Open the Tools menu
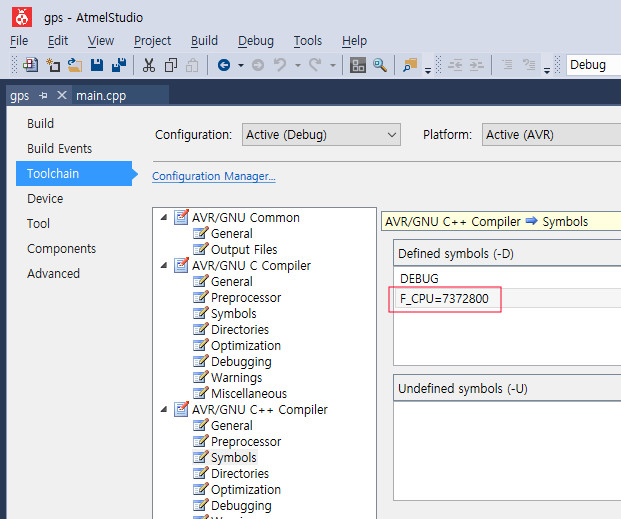The image size is (621, 519). point(308,41)
